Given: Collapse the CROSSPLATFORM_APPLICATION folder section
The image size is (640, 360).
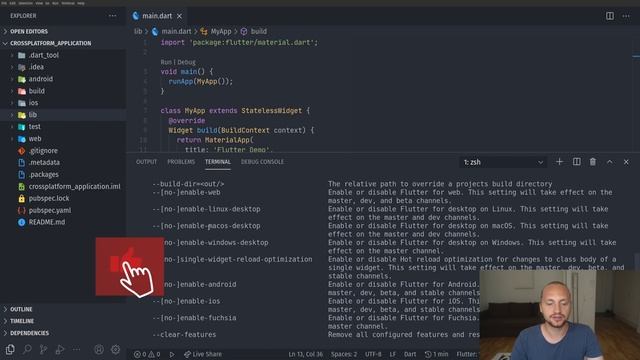Looking at the screenshot, I should coord(63,43).
